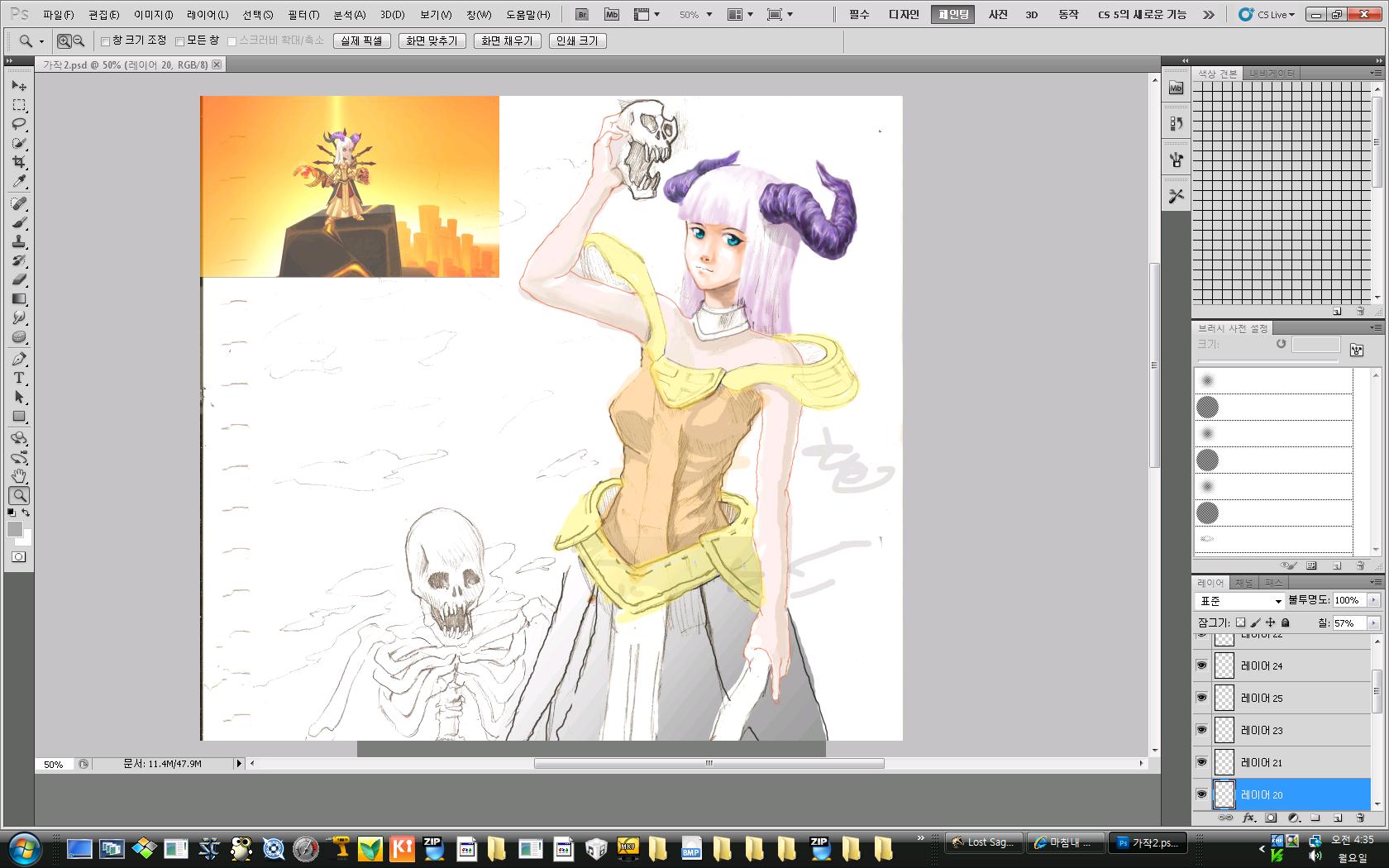Swap foreground and background colors

pos(26,513)
